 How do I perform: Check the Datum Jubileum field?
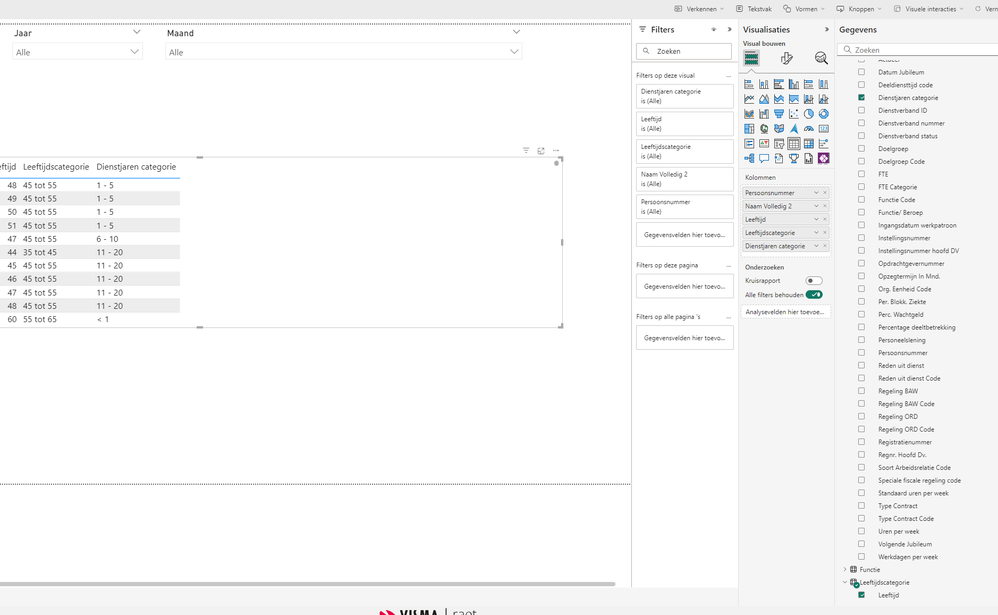(861, 72)
